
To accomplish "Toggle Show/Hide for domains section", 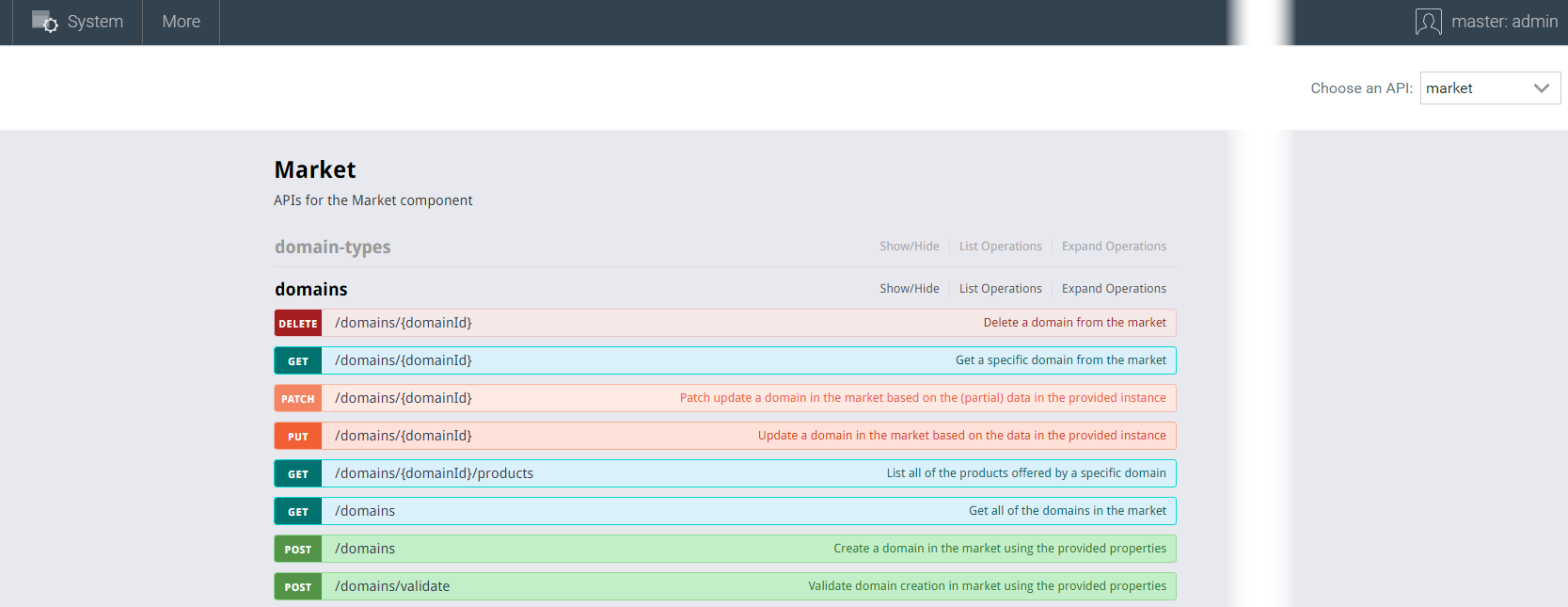I will click(909, 289).
